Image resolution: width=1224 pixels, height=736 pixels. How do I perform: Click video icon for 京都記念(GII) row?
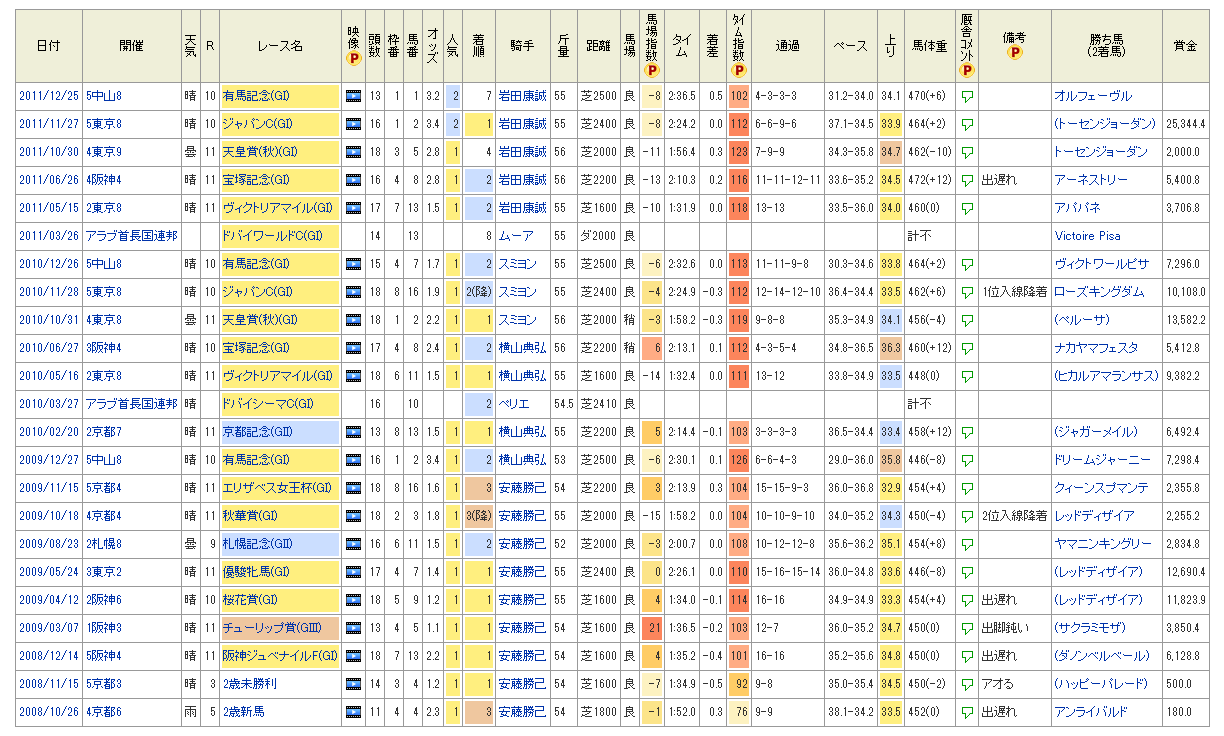pos(352,432)
